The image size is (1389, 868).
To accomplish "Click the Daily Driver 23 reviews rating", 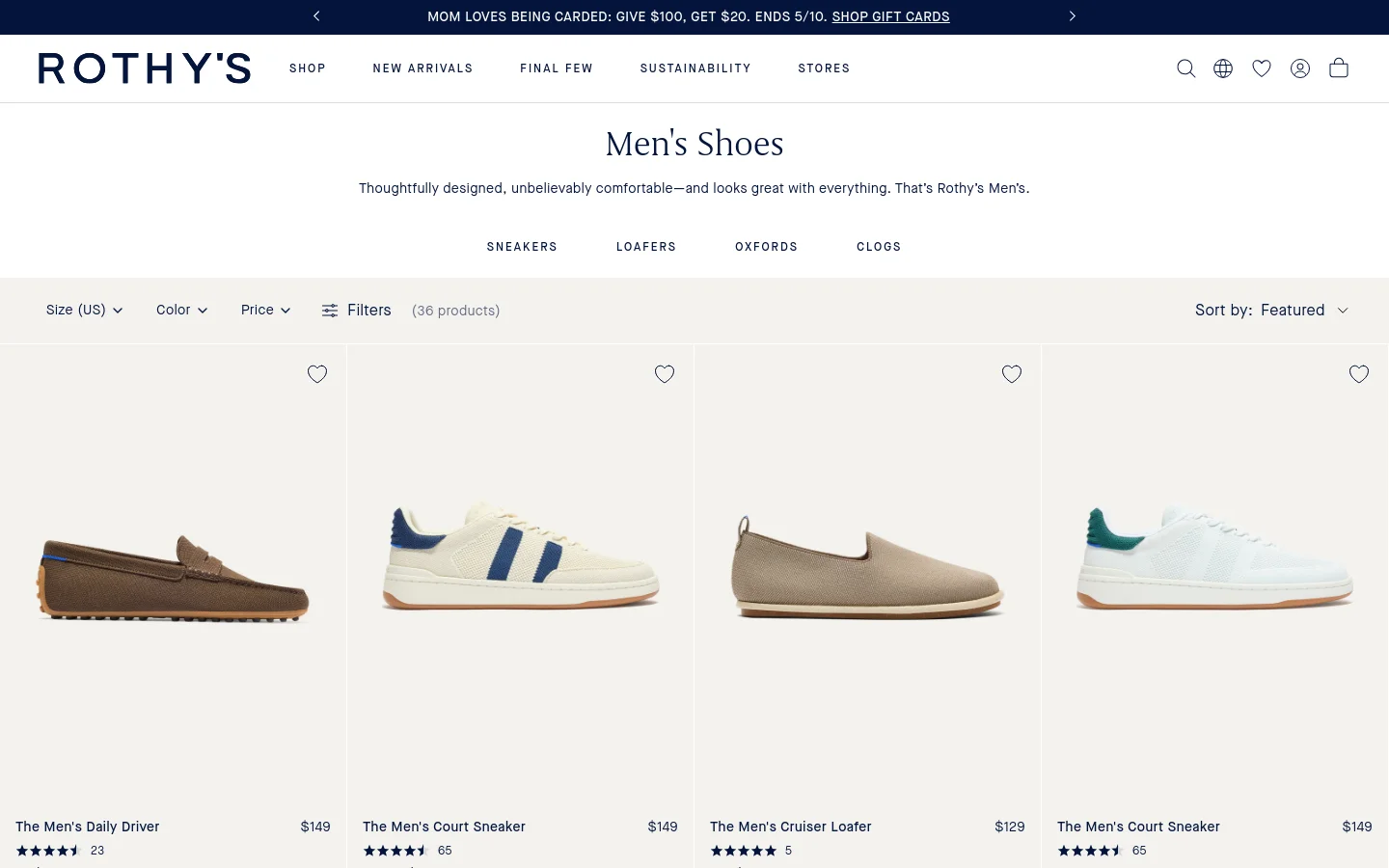I will tap(60, 851).
